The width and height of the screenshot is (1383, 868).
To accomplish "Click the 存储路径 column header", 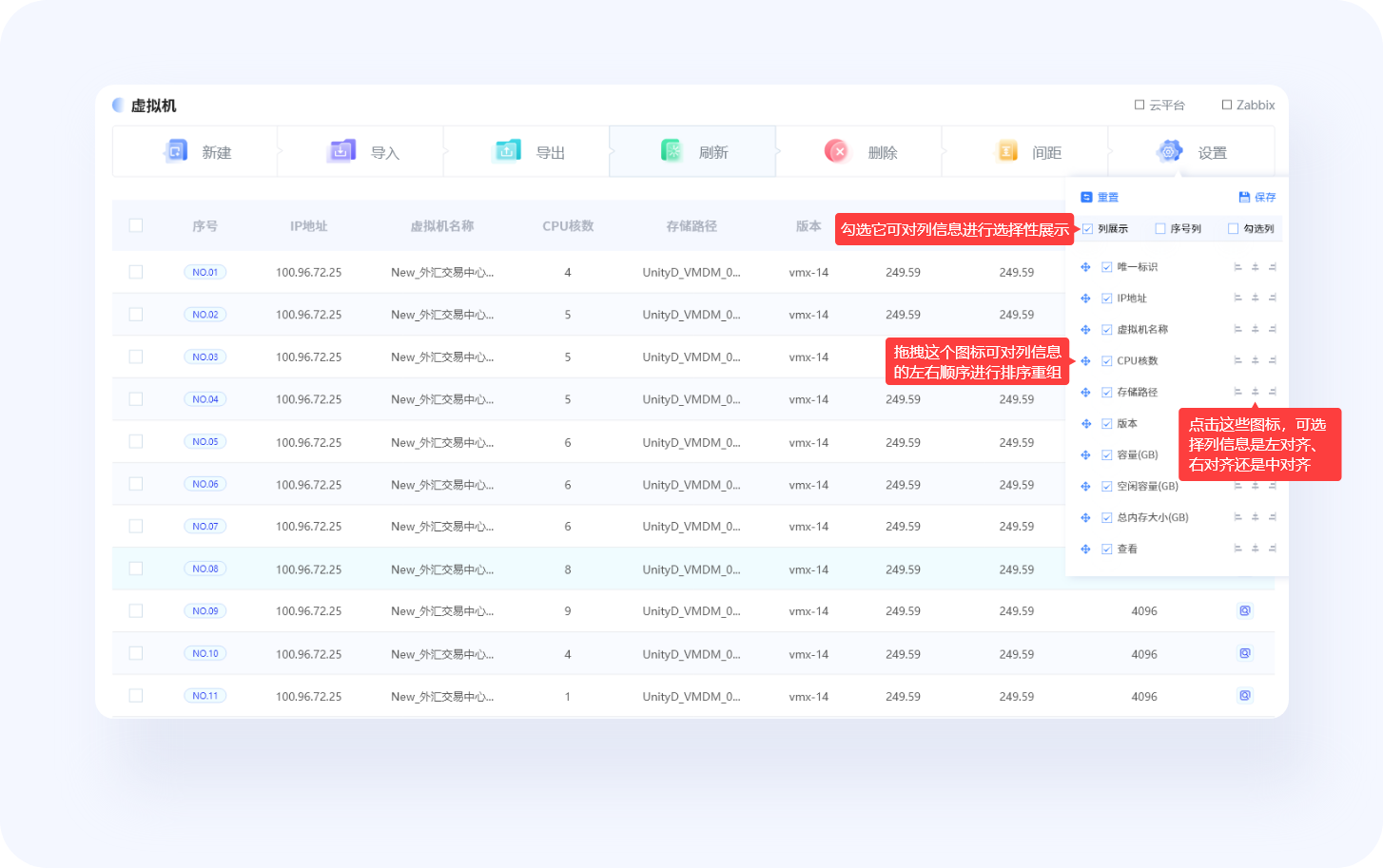I will click(x=691, y=226).
